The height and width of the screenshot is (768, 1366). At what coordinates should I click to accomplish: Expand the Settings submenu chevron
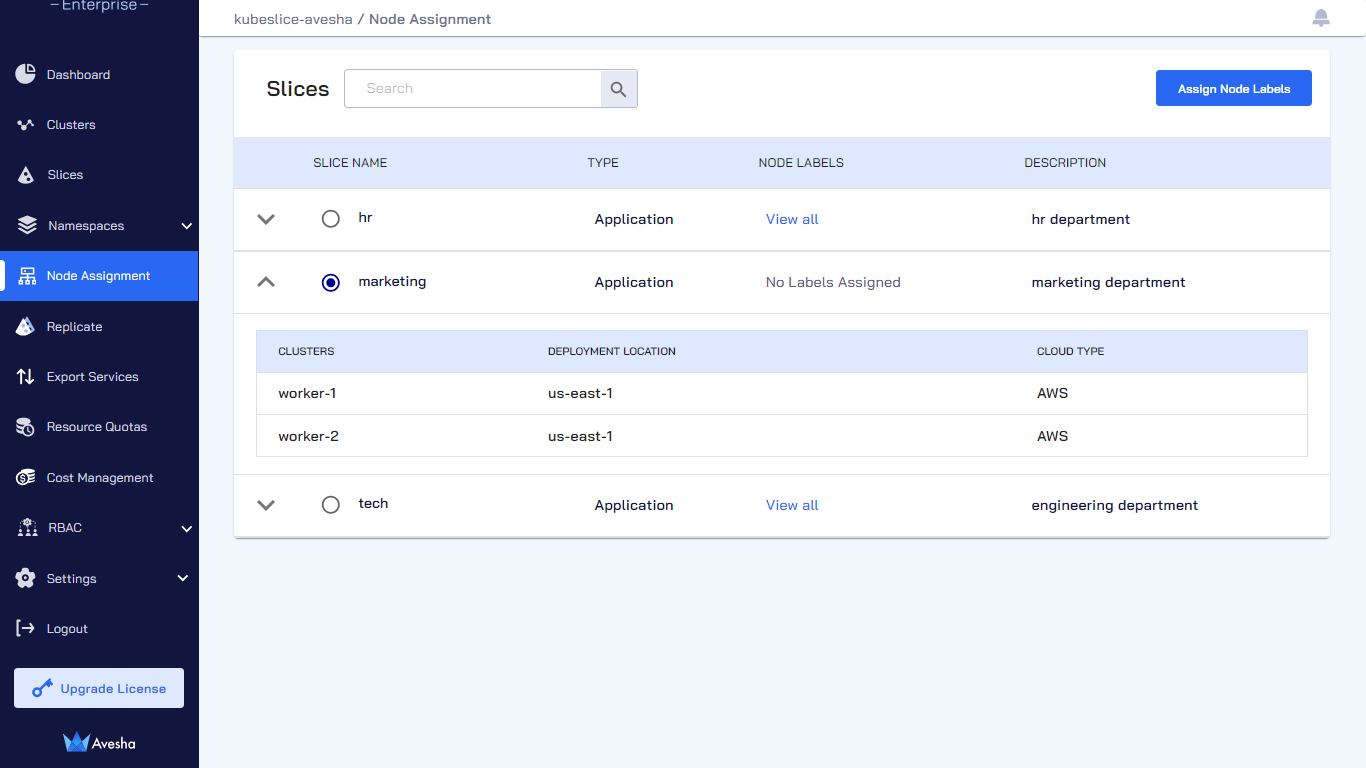183,578
